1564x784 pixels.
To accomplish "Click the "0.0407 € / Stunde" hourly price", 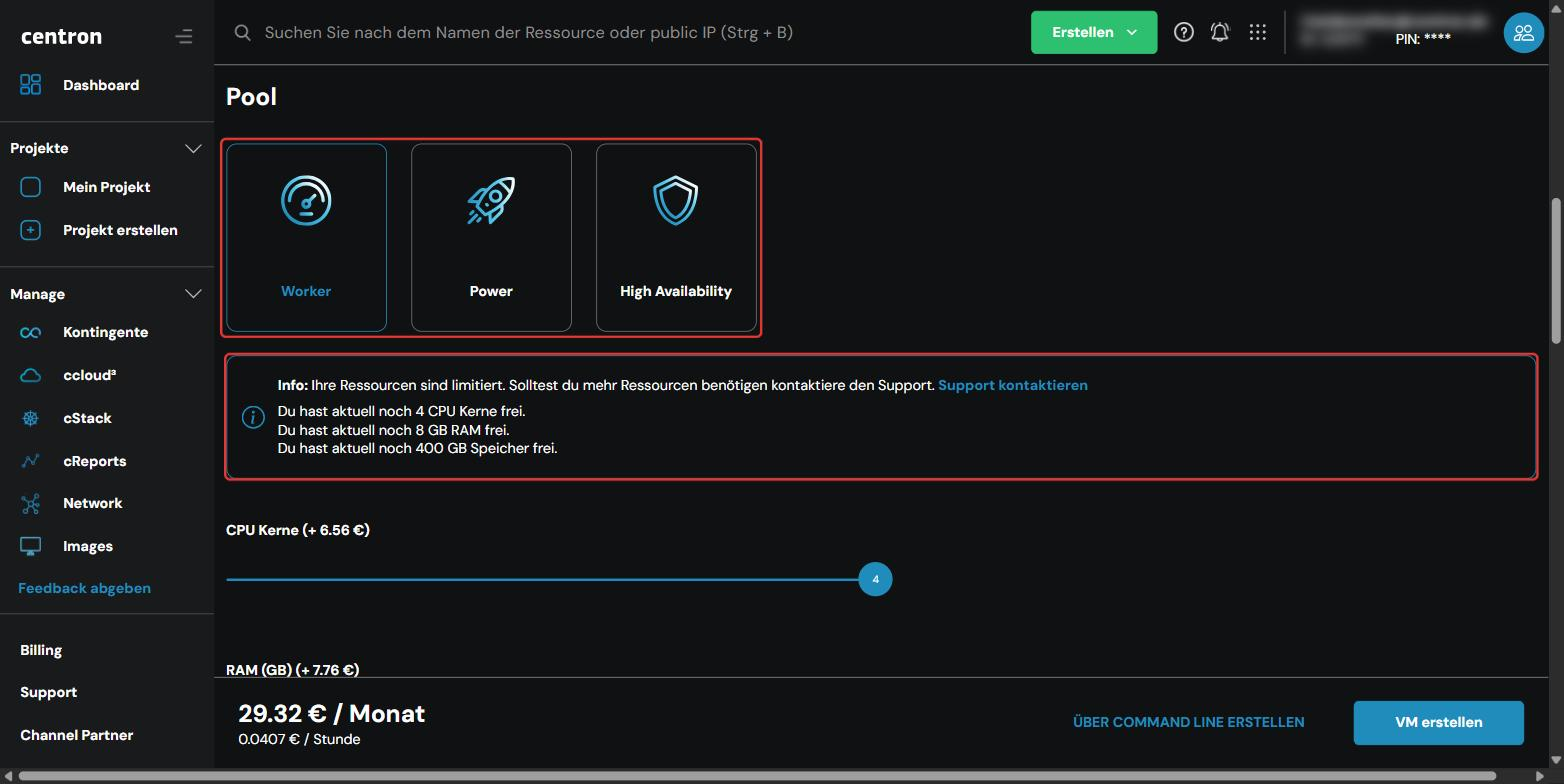I will pos(299,740).
